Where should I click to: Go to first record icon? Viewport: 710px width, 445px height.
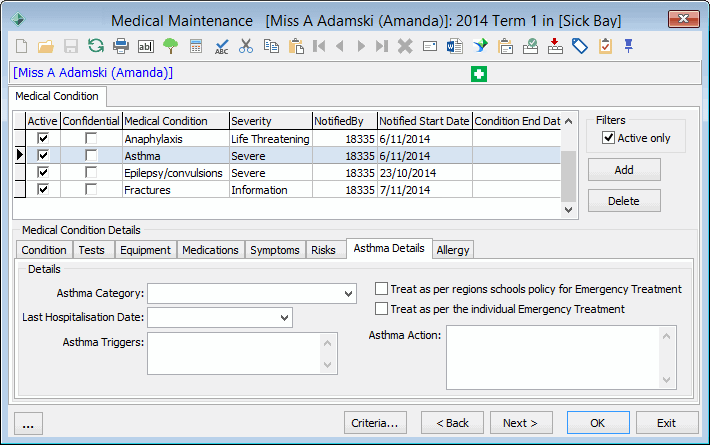point(319,46)
